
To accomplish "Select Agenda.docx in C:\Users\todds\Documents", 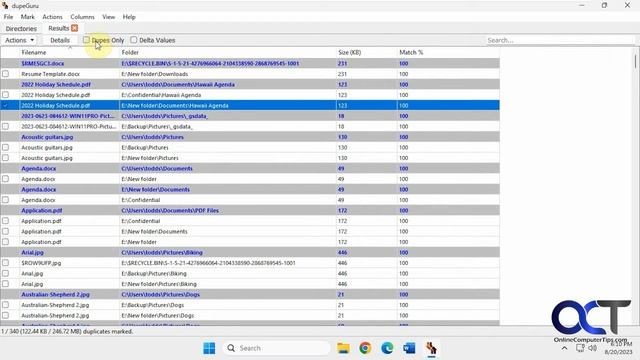I will pyautogui.click(x=250, y=168).
